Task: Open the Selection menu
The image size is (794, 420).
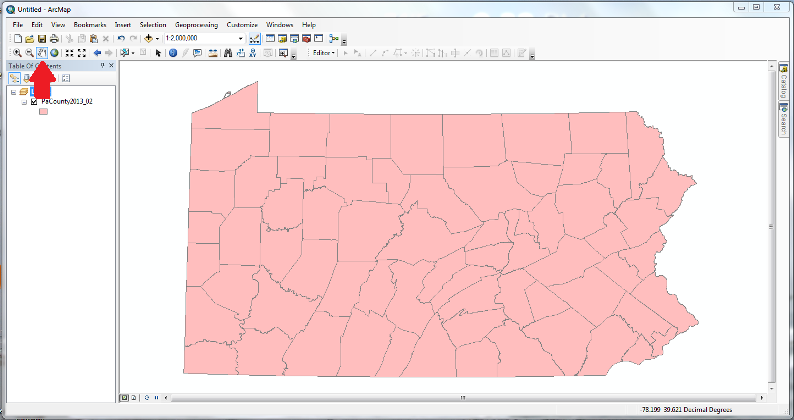Action: 152,24
